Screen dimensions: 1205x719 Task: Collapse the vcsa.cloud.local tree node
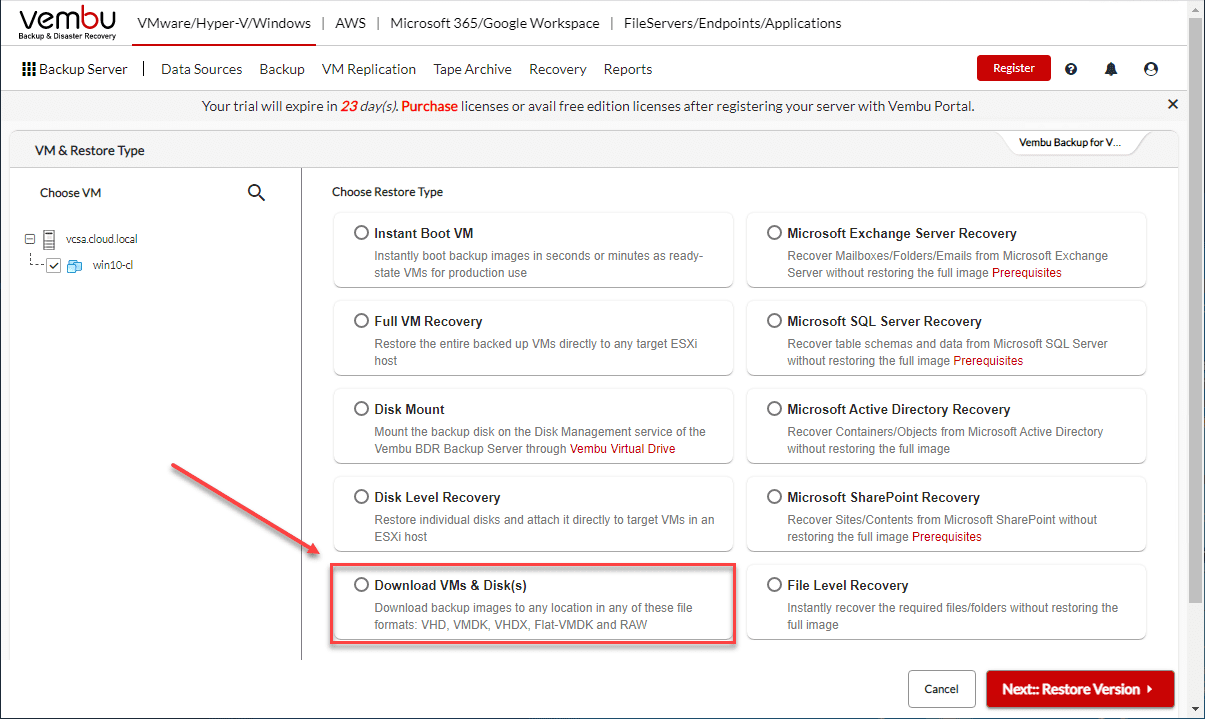pyautogui.click(x=30, y=239)
